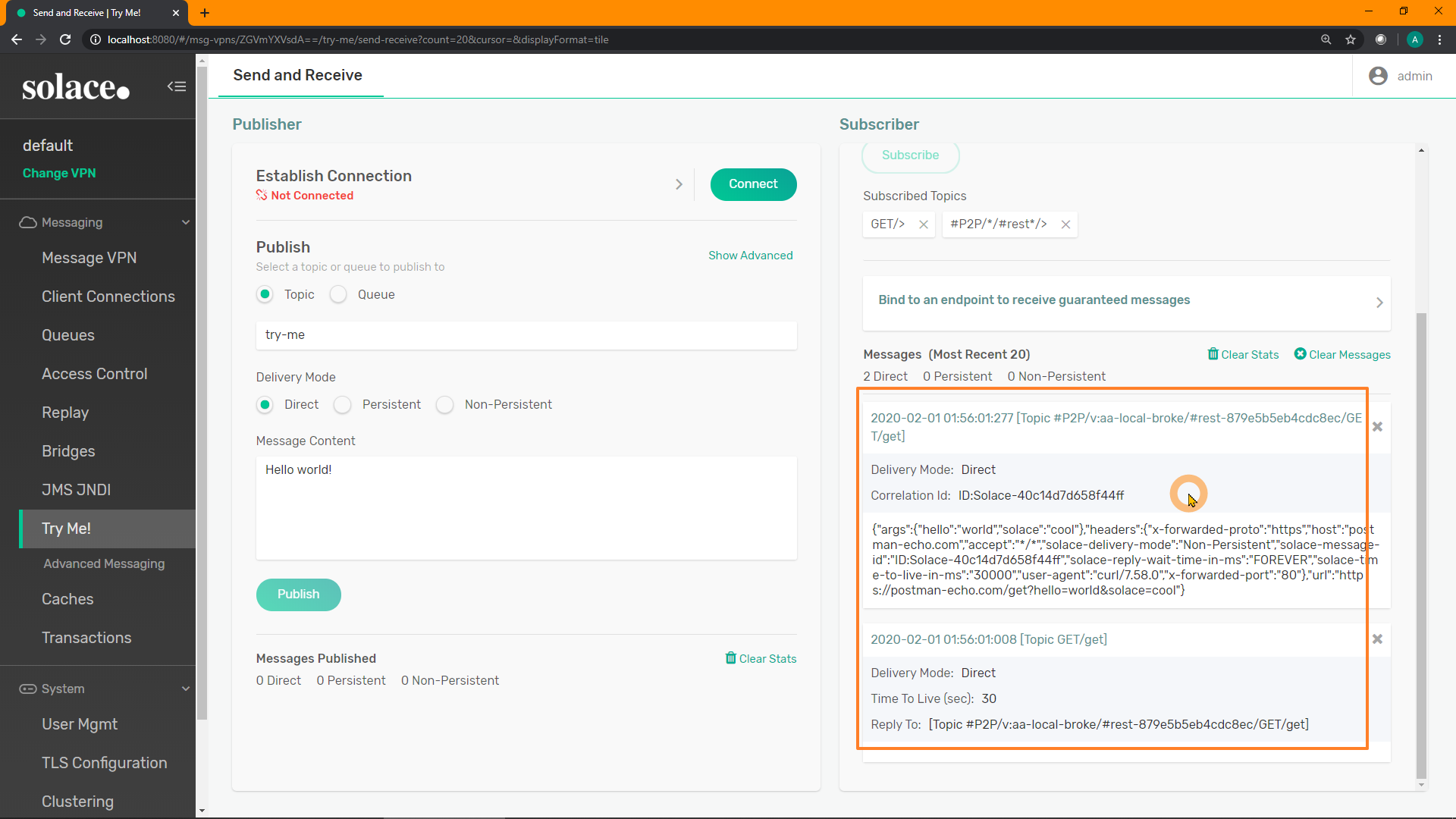Viewport: 1456px width, 819px height.
Task: Choose Non-Persistent delivery mode
Action: tap(445, 405)
